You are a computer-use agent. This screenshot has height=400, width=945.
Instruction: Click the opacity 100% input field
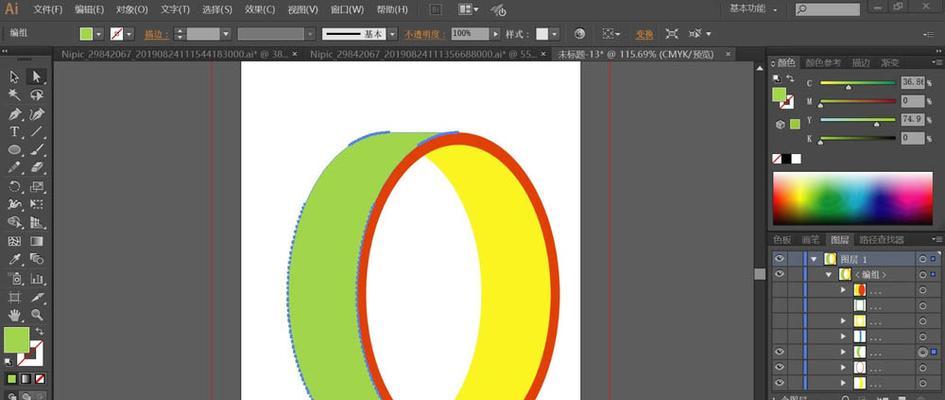[470, 34]
